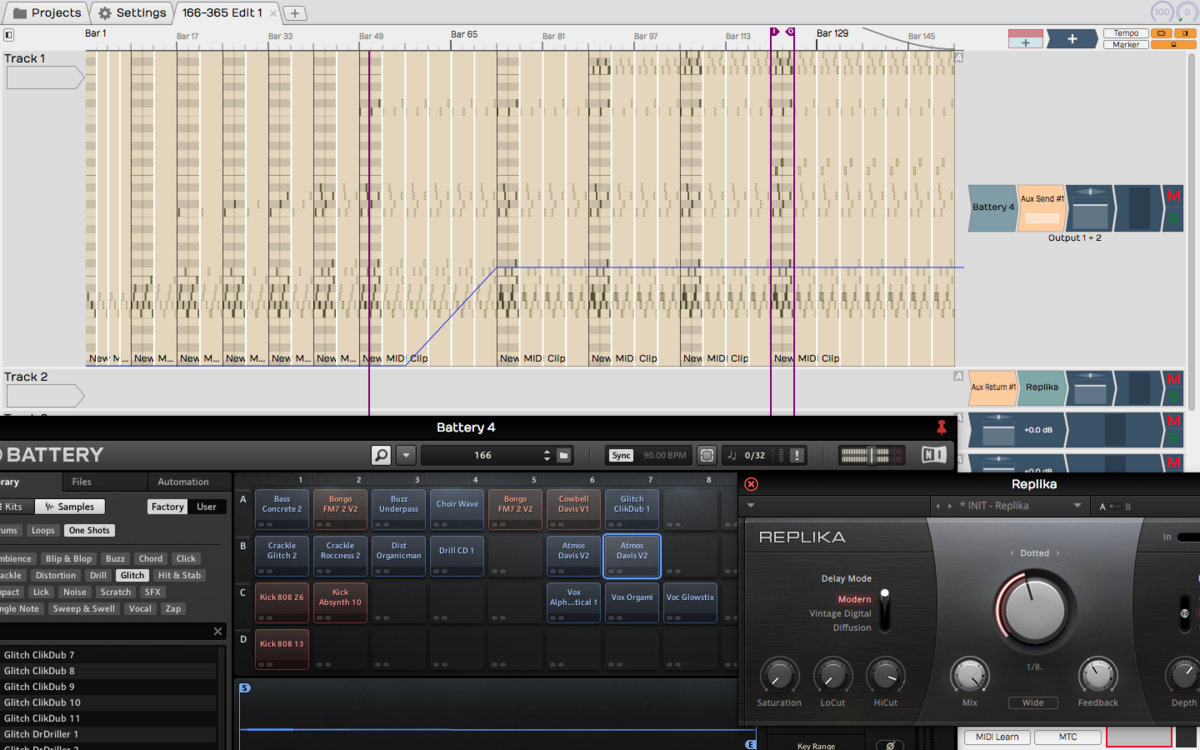Click the Battery panic exclamation icon

click(x=797, y=455)
